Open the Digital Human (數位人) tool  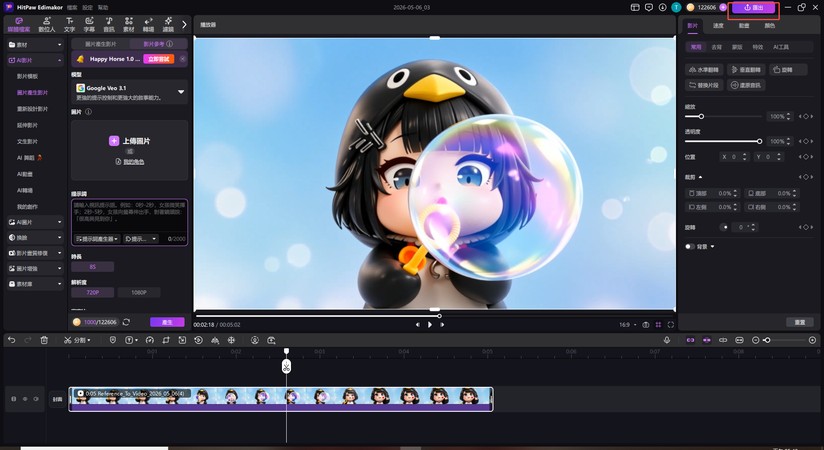pyautogui.click(x=46, y=24)
